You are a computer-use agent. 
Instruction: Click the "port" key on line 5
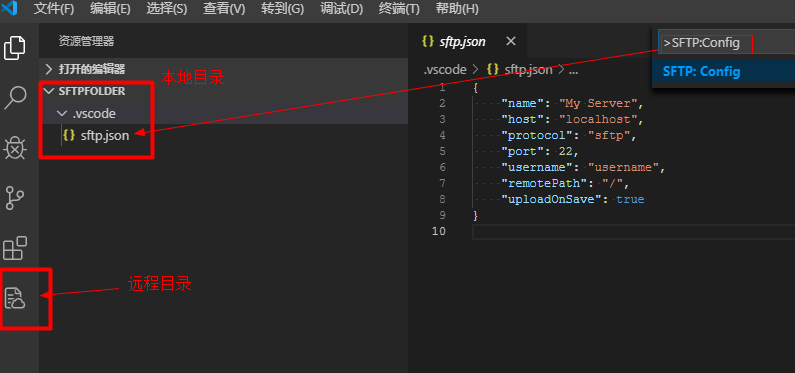pos(522,152)
